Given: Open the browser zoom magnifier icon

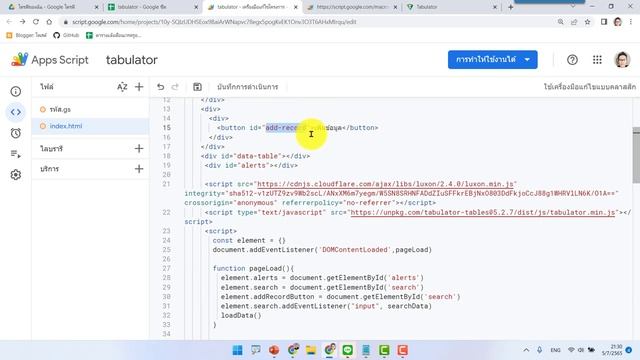Looking at the screenshot, I should point(561,22).
